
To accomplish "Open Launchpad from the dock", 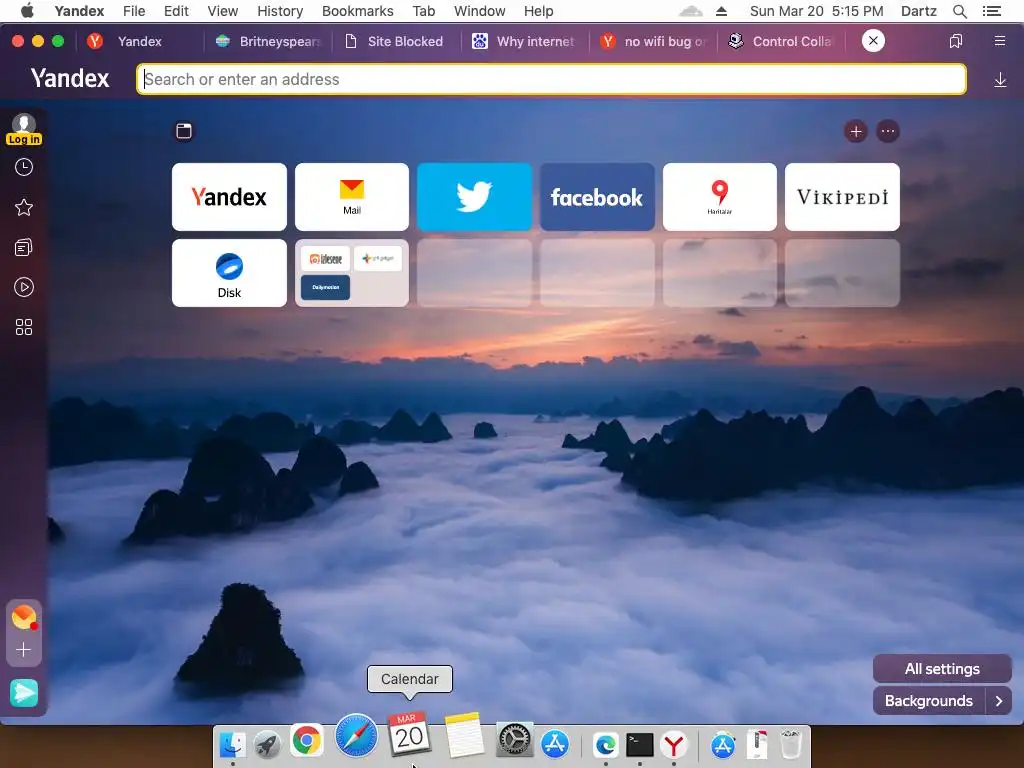I will (268, 744).
